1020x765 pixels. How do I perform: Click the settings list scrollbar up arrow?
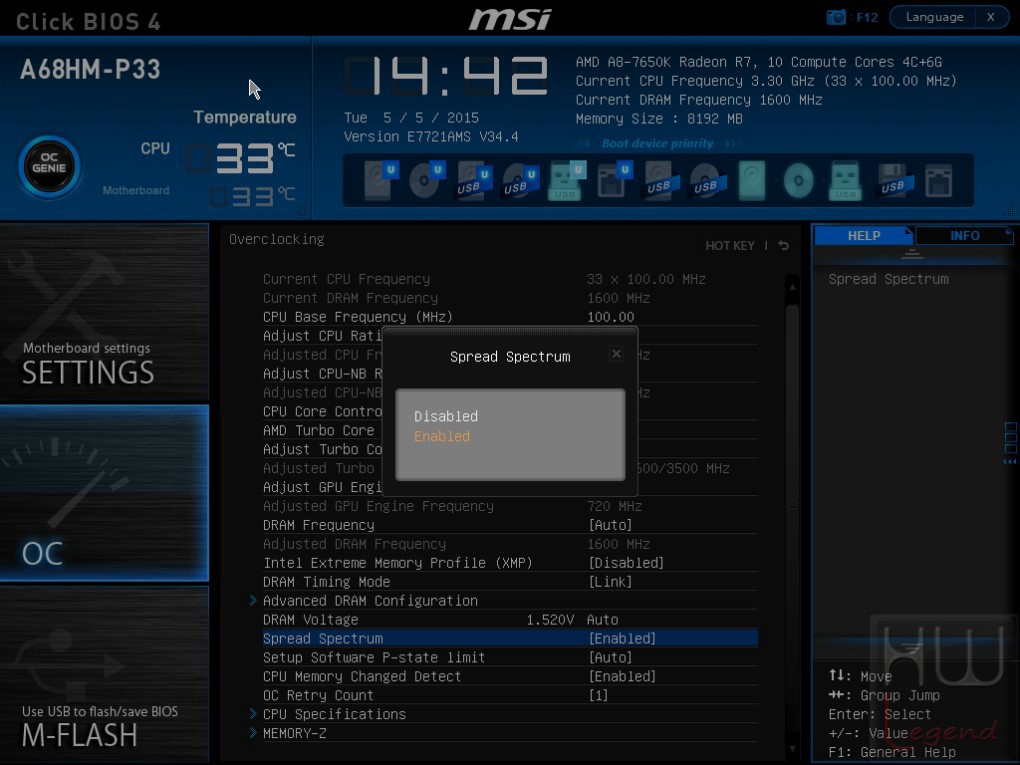click(x=792, y=286)
